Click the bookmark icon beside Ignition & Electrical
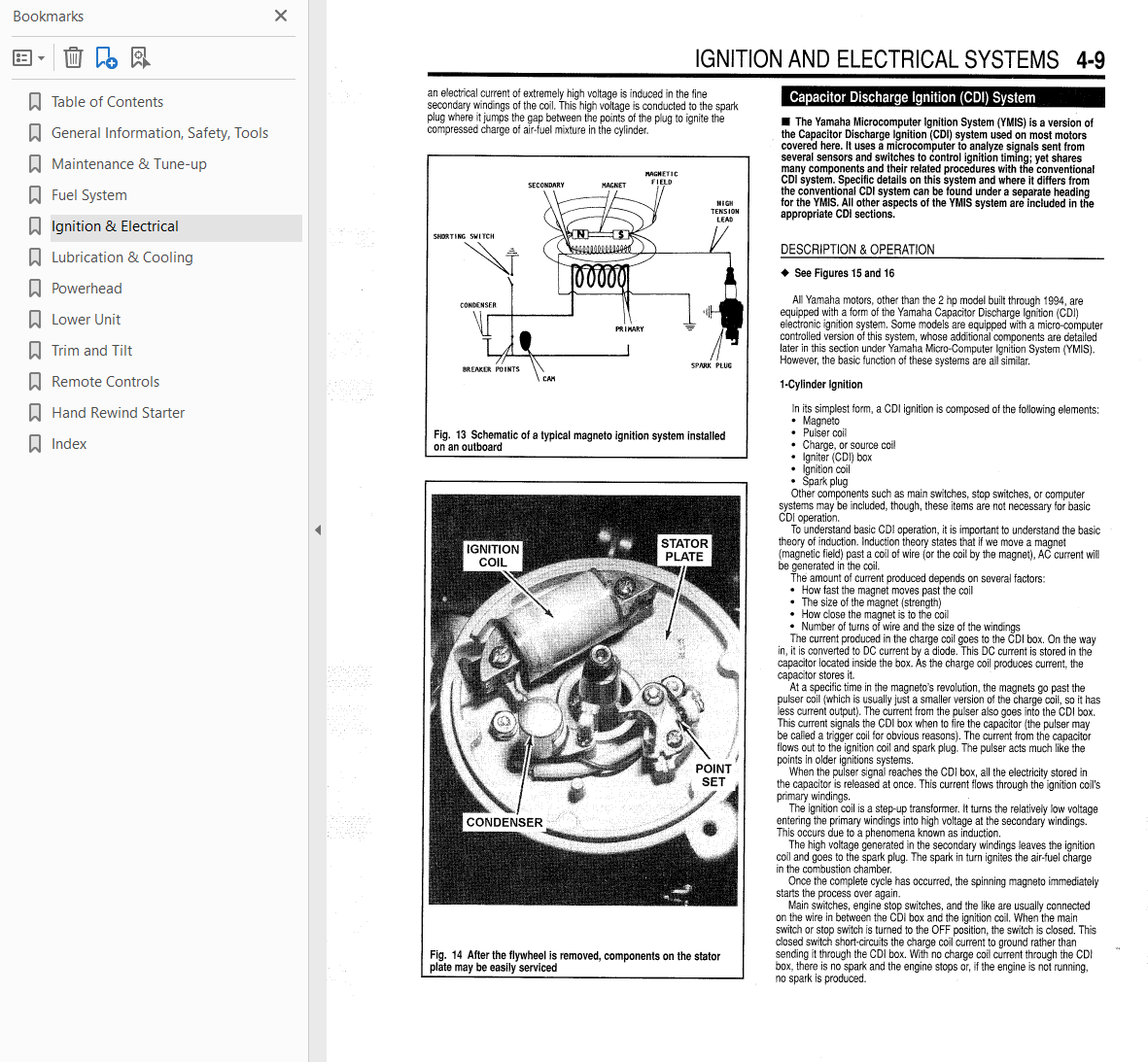The height and width of the screenshot is (1062, 1148). click(x=34, y=226)
